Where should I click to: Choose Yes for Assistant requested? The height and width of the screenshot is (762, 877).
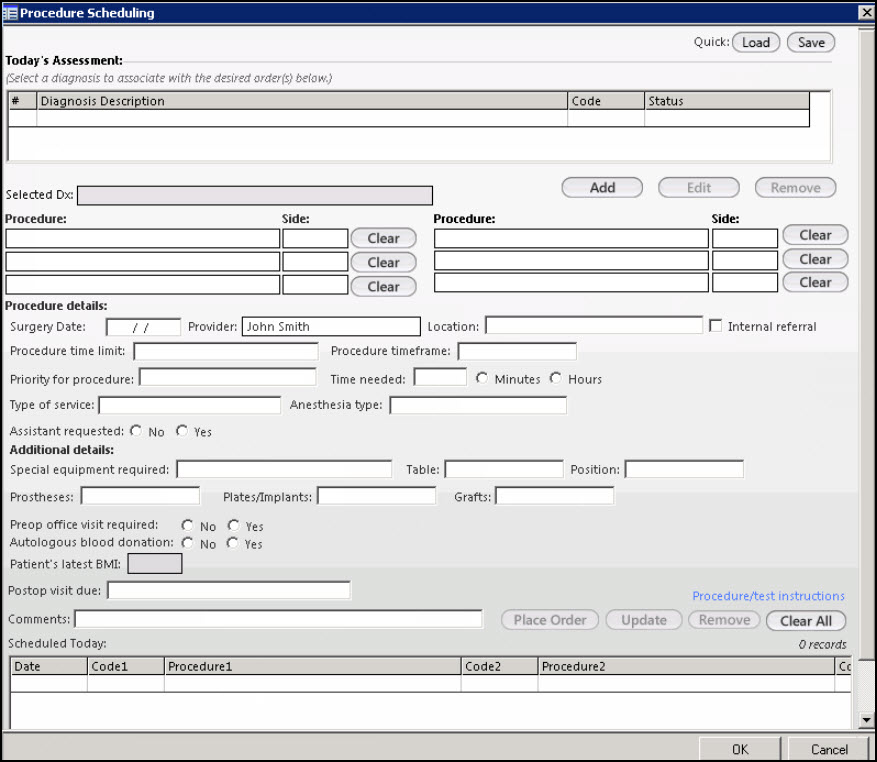182,431
